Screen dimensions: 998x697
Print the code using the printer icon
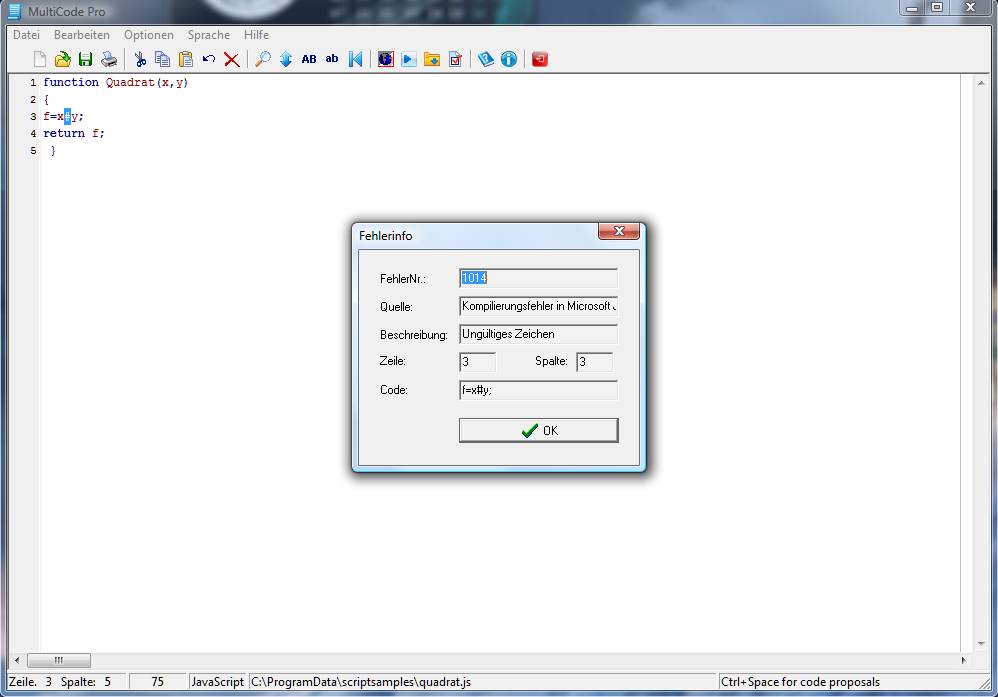[x=109, y=59]
